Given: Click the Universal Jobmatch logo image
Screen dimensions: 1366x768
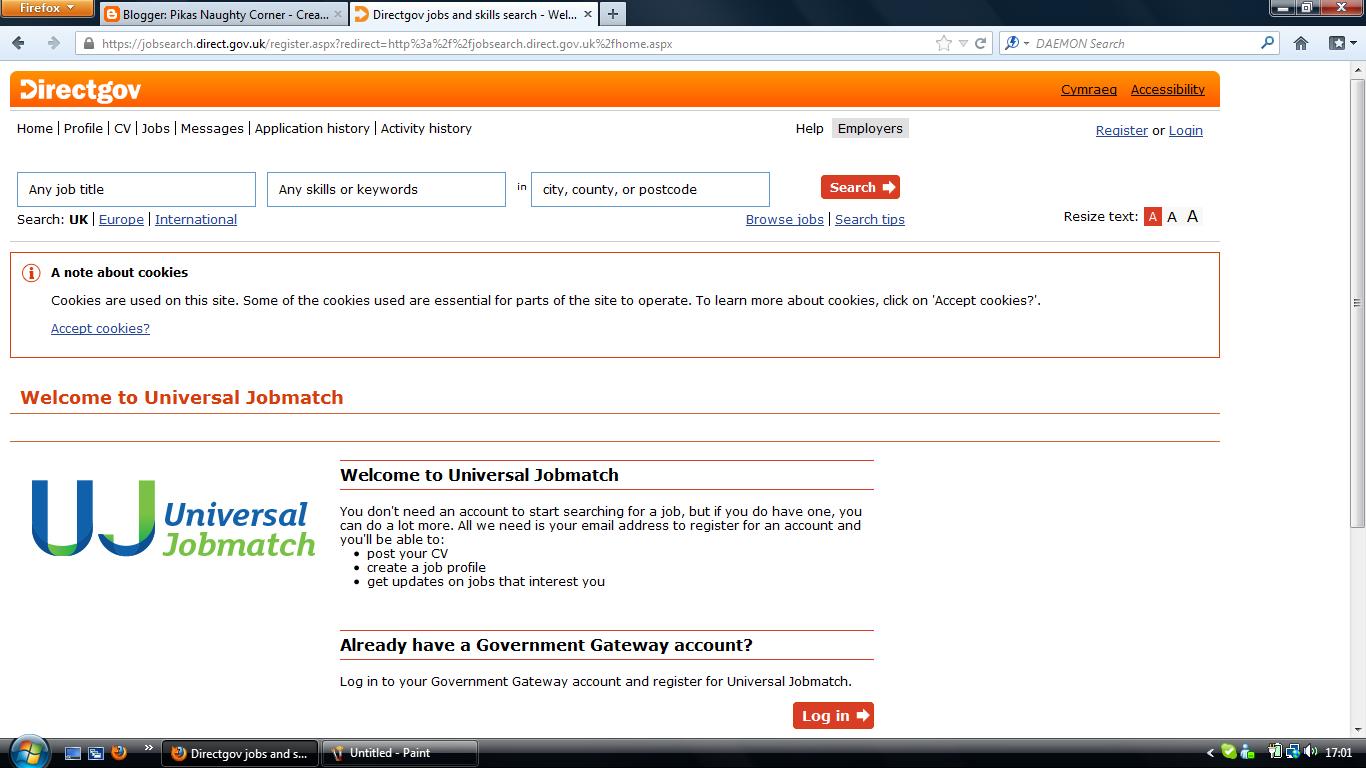Looking at the screenshot, I should [173, 518].
